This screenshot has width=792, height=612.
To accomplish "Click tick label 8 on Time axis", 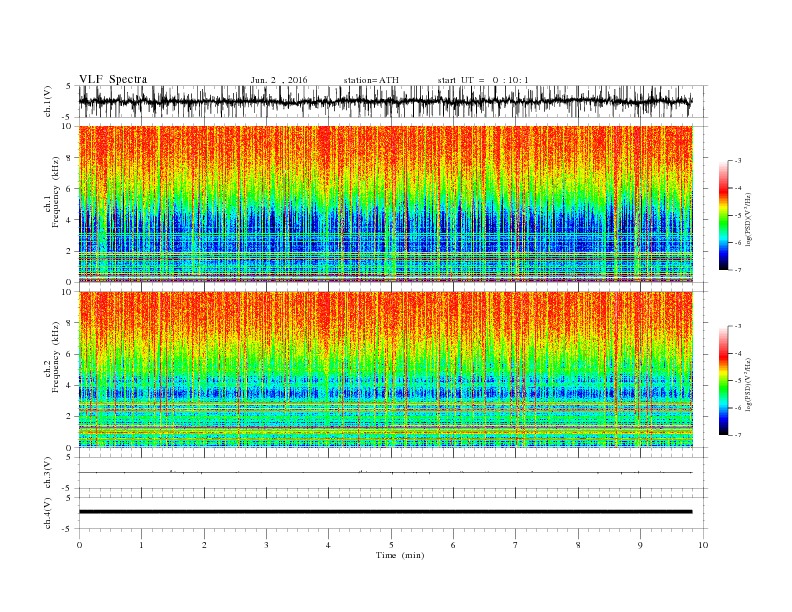I will (578, 545).
